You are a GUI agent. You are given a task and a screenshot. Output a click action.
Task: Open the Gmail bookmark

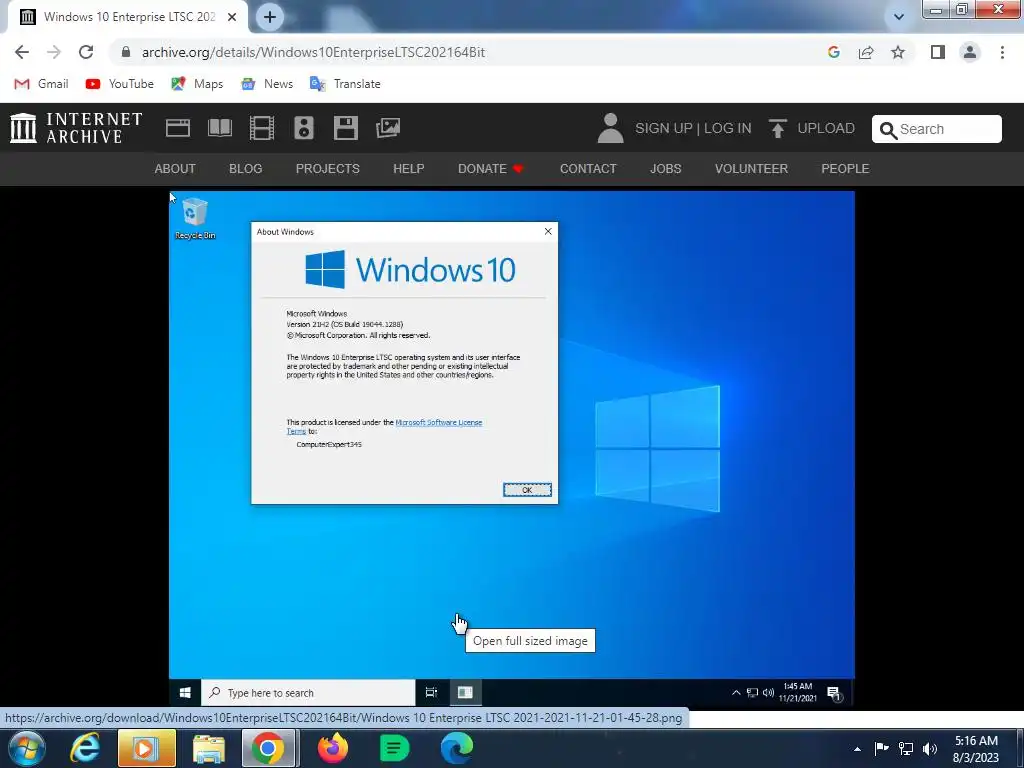pos(41,84)
